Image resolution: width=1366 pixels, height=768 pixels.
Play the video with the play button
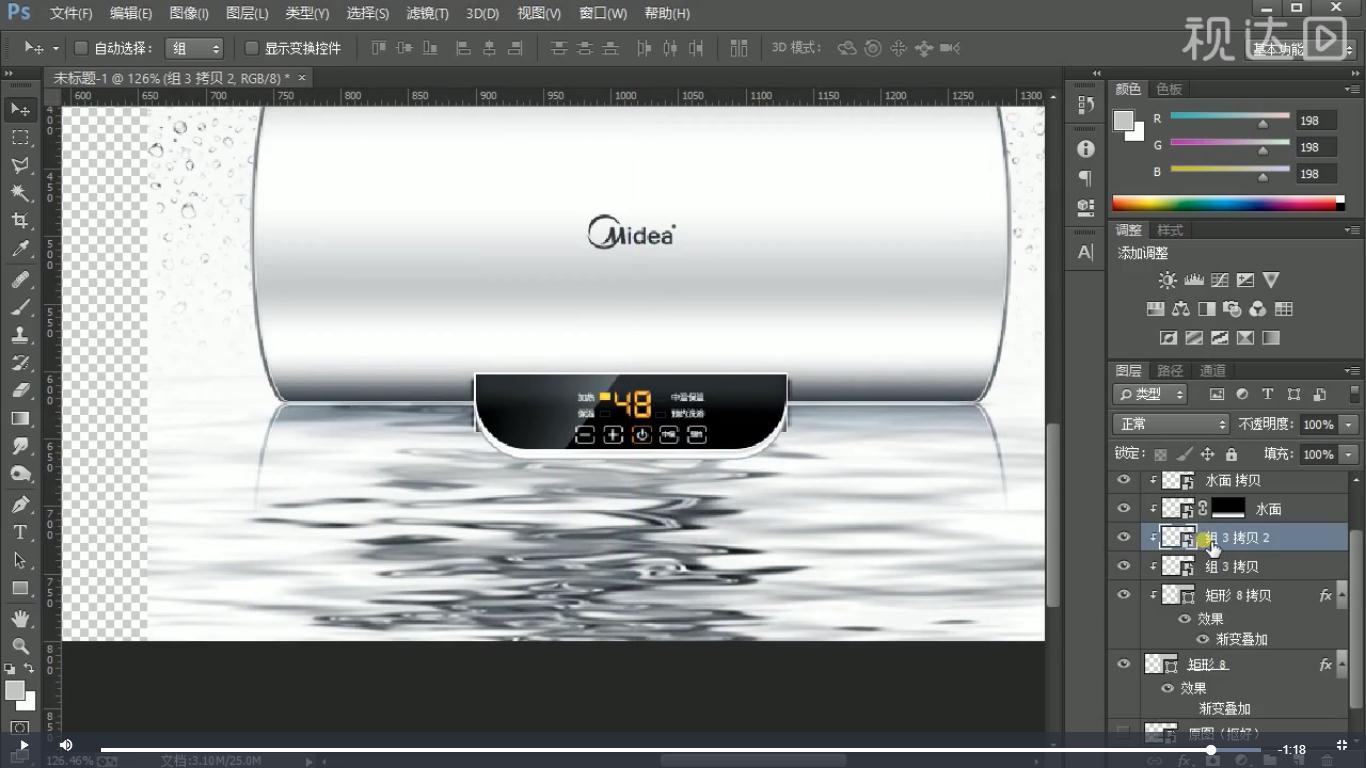[x=24, y=745]
